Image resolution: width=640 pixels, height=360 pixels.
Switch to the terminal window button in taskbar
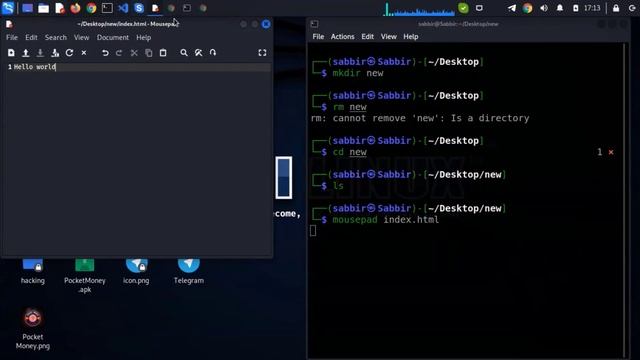(x=187, y=8)
